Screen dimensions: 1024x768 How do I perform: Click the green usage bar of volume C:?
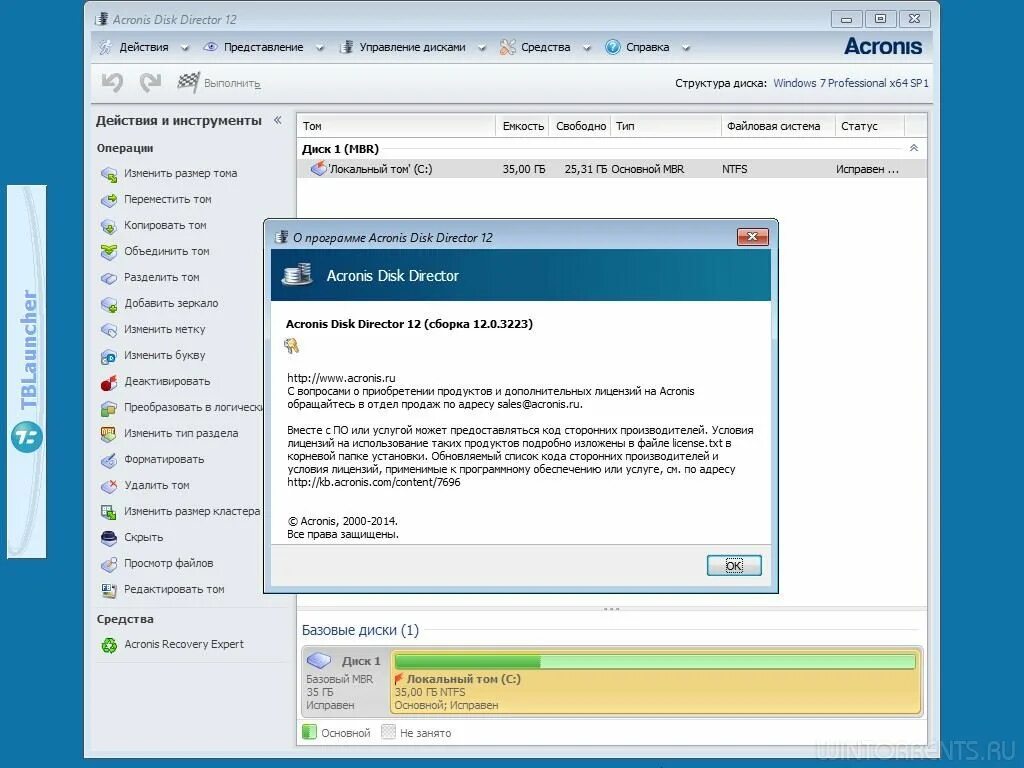654,662
